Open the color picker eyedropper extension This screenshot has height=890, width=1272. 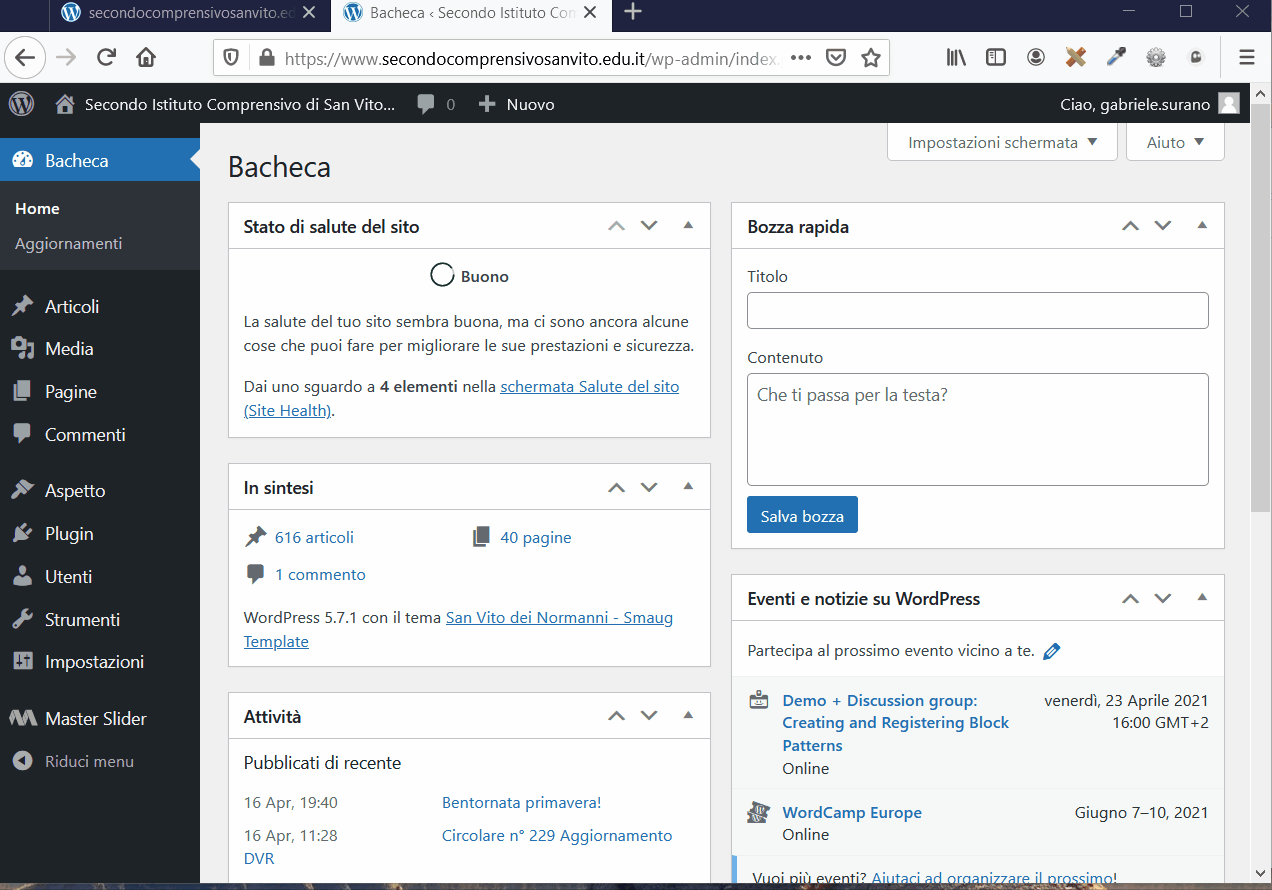[x=1116, y=58]
